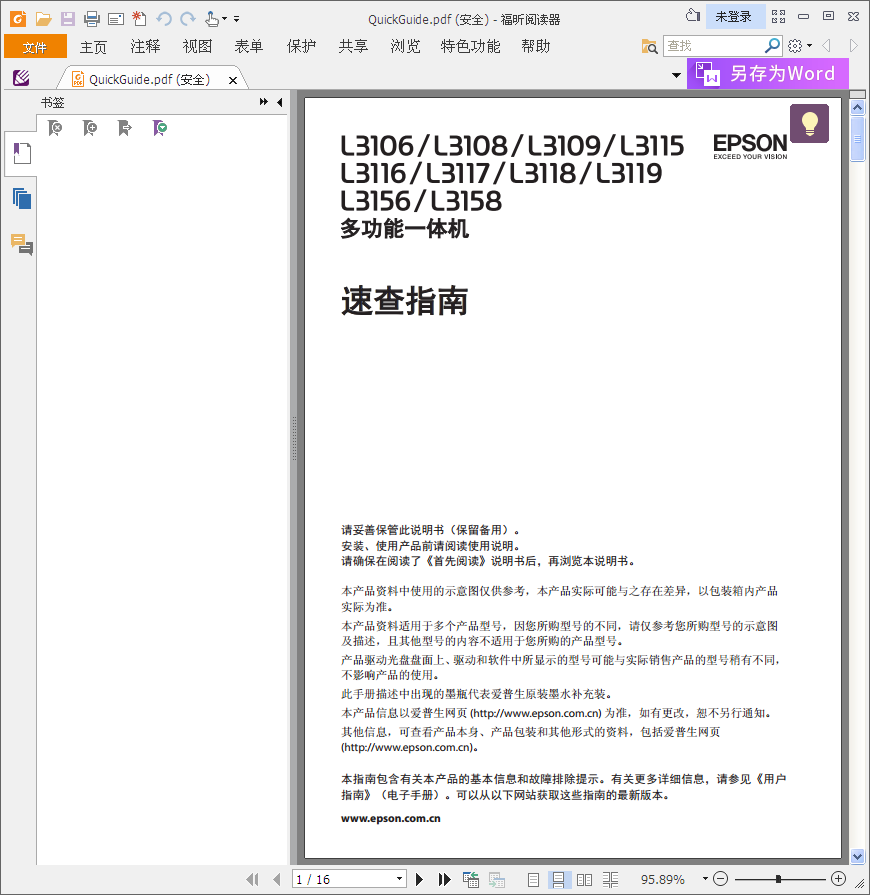Open the document tab list dropdown arrow
870x895 pixels.
(676, 75)
